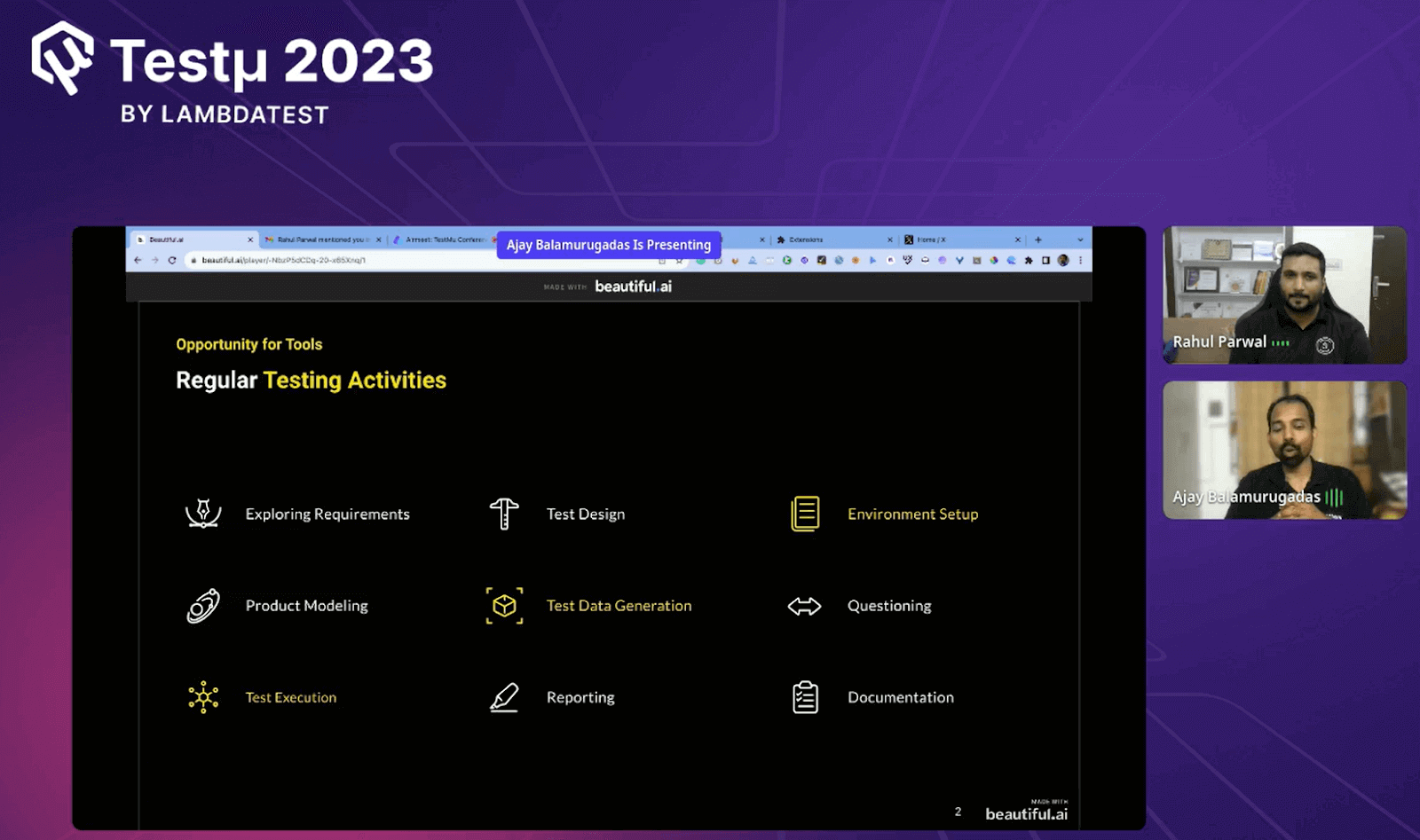The image size is (1420, 840).
Task: Open Chrome's three-dot menu
Action: [x=1079, y=261]
